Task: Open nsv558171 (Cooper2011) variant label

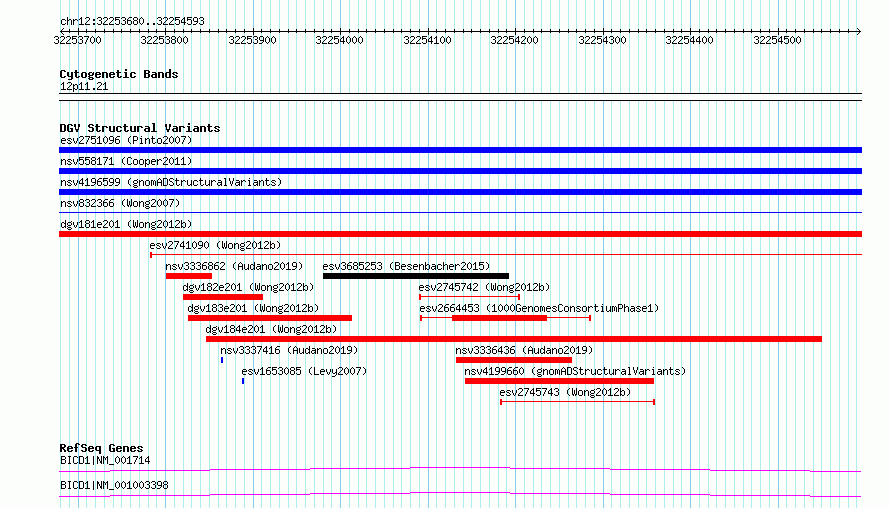Action: pos(126,161)
